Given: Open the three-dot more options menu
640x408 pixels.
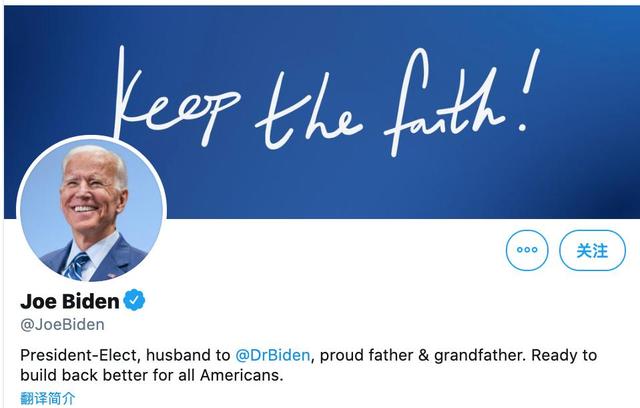Looking at the screenshot, I should [527, 250].
